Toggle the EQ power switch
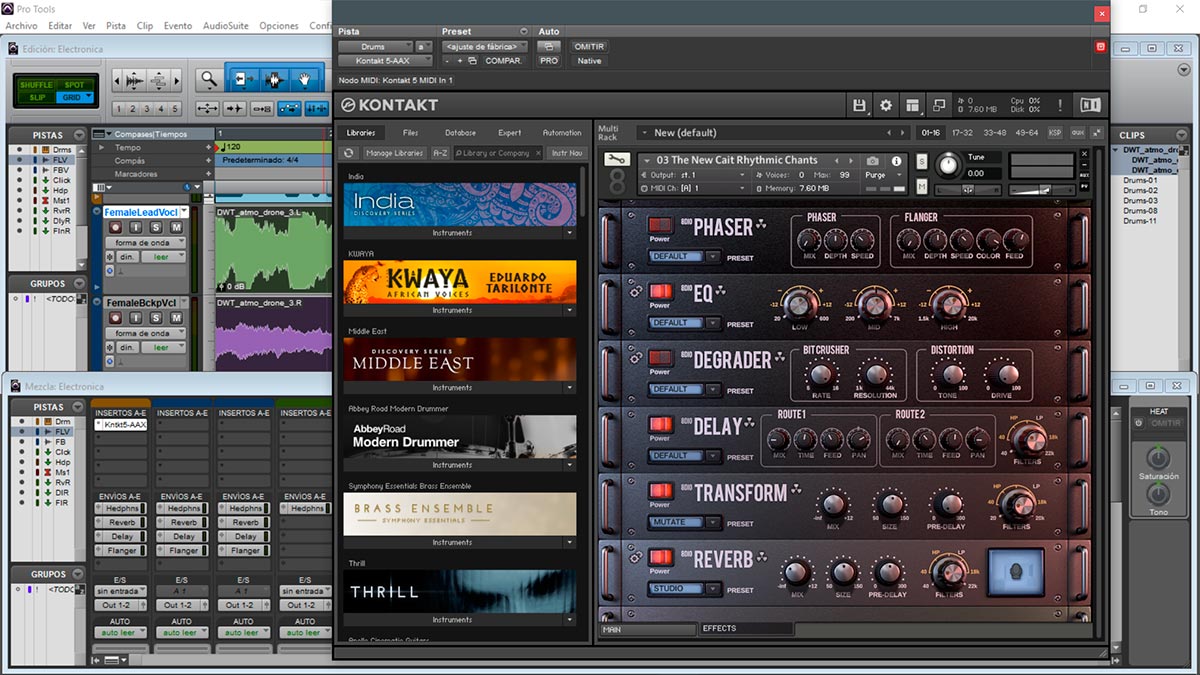The image size is (1200, 675). pos(660,291)
